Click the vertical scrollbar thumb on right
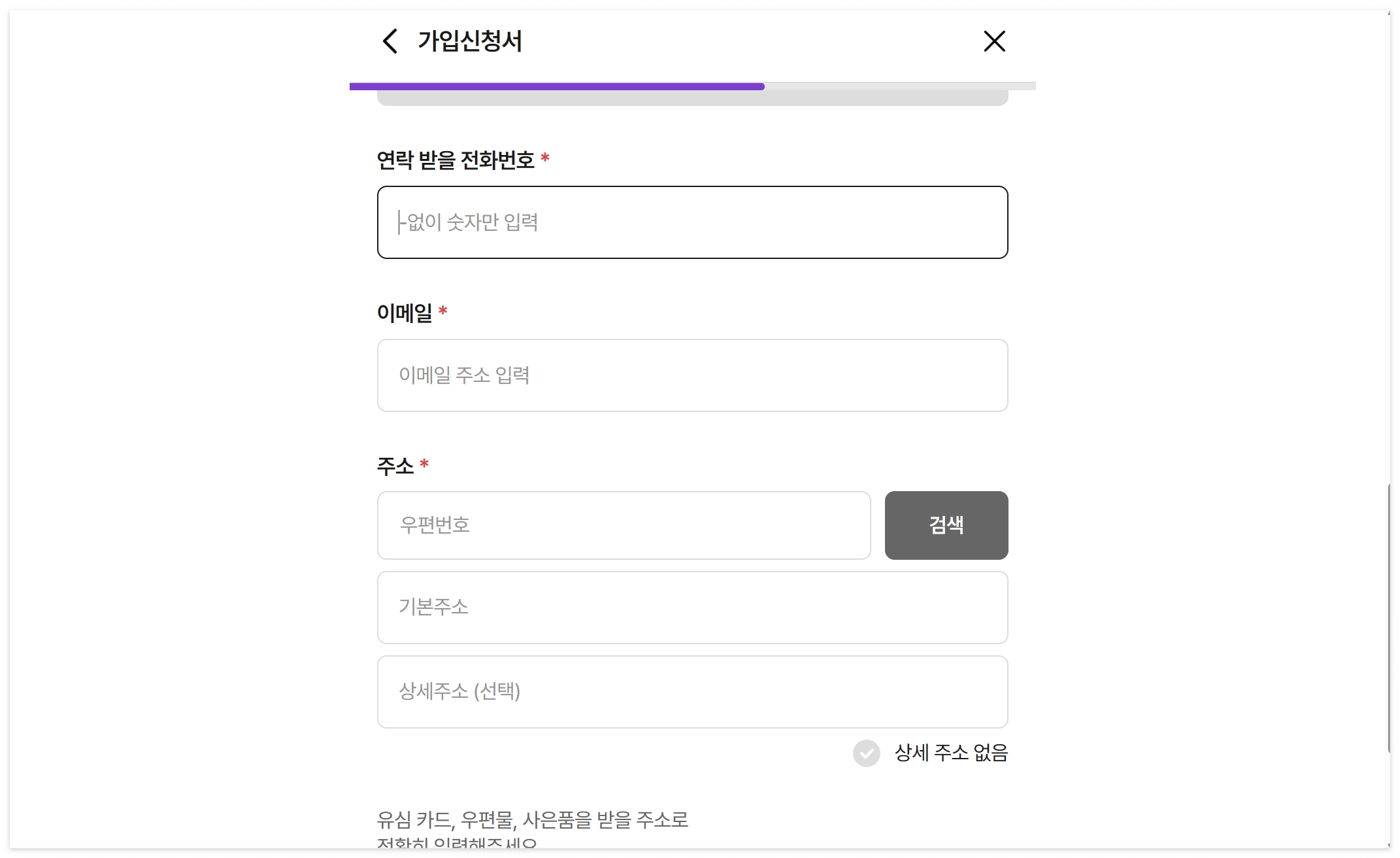 coord(1389,618)
